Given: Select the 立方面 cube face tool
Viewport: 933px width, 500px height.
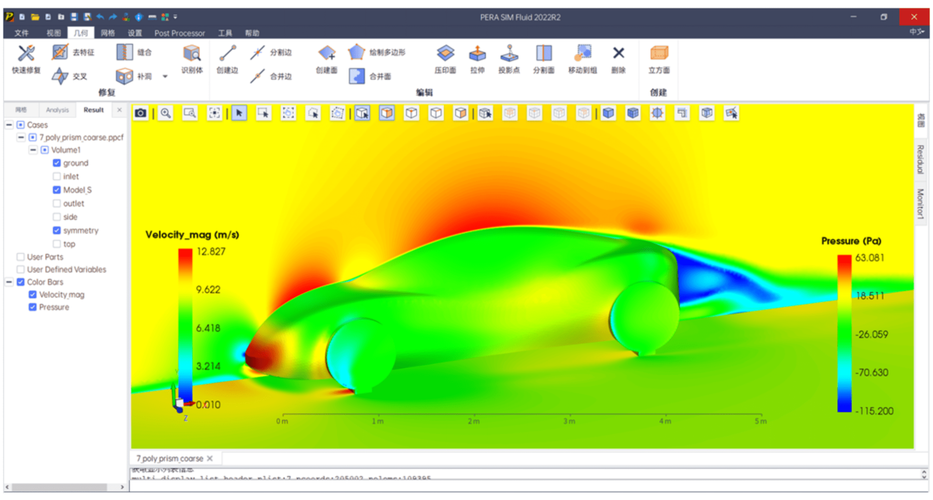Looking at the screenshot, I should pyautogui.click(x=659, y=54).
